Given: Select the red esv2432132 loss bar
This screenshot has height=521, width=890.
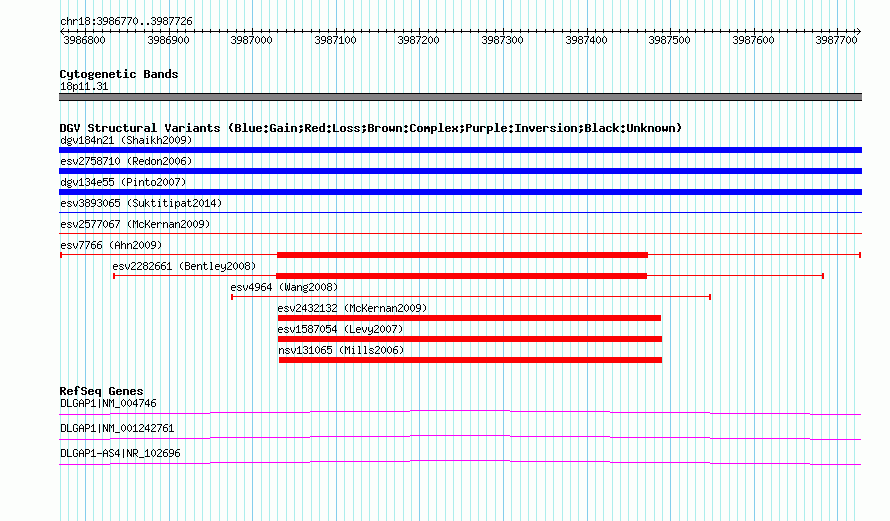Looking at the screenshot, I should point(469,318).
